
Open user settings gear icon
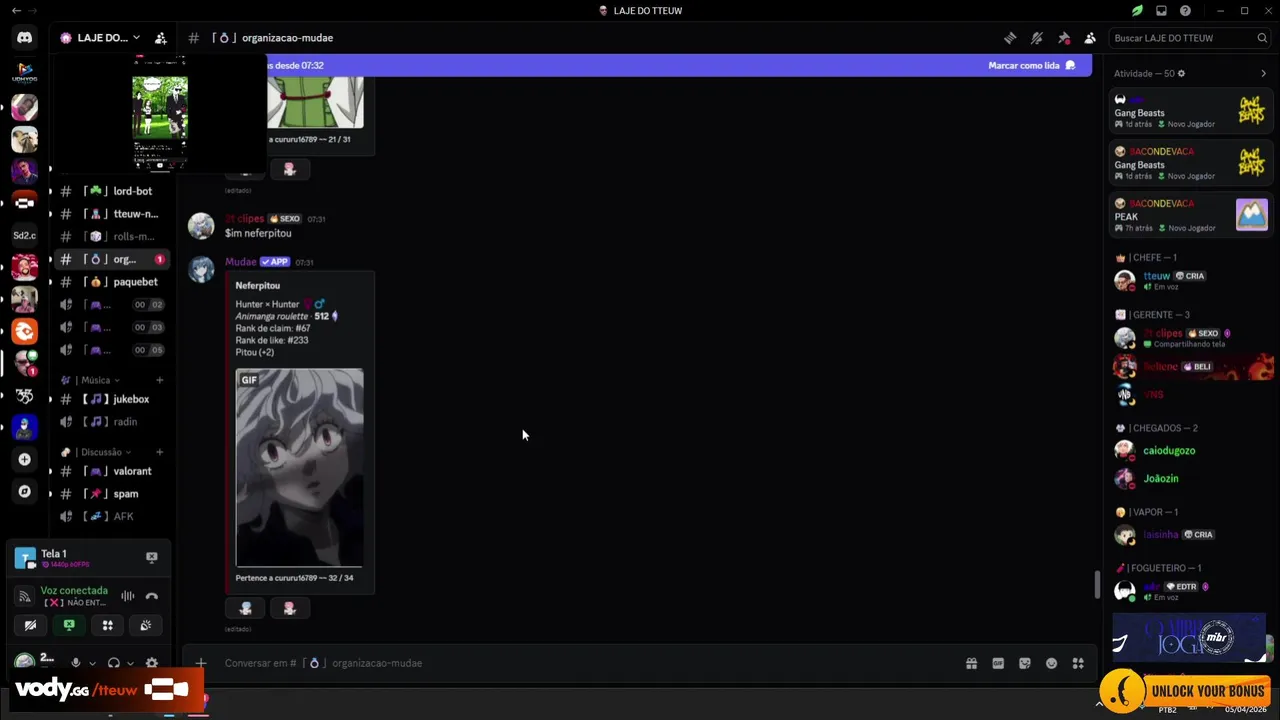pos(152,663)
